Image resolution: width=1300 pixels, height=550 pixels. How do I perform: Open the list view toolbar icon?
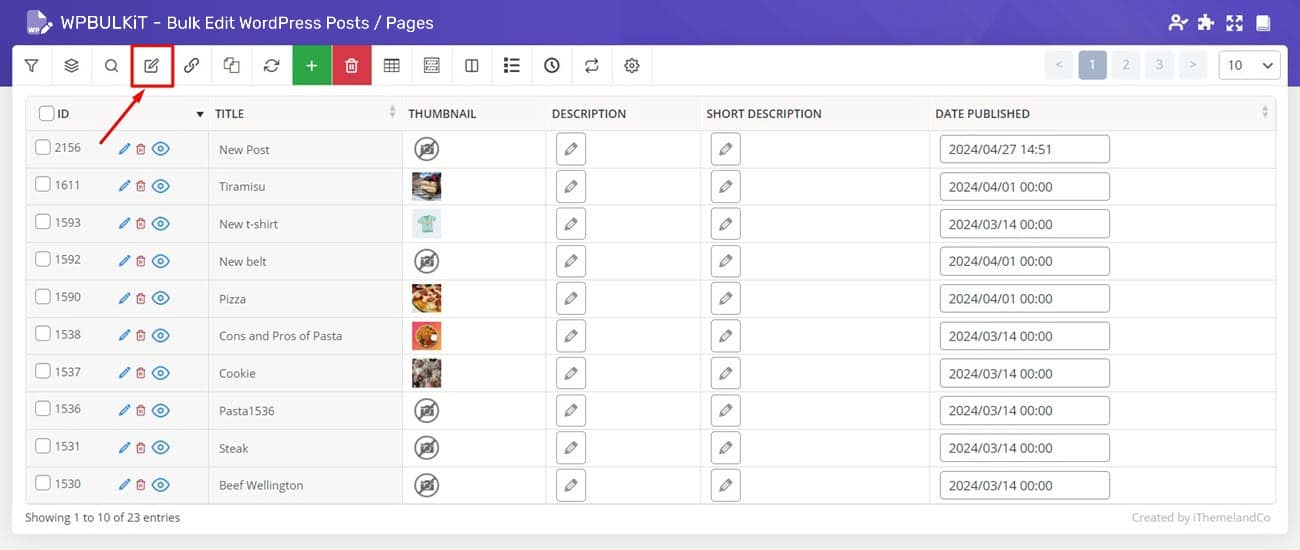(x=512, y=66)
